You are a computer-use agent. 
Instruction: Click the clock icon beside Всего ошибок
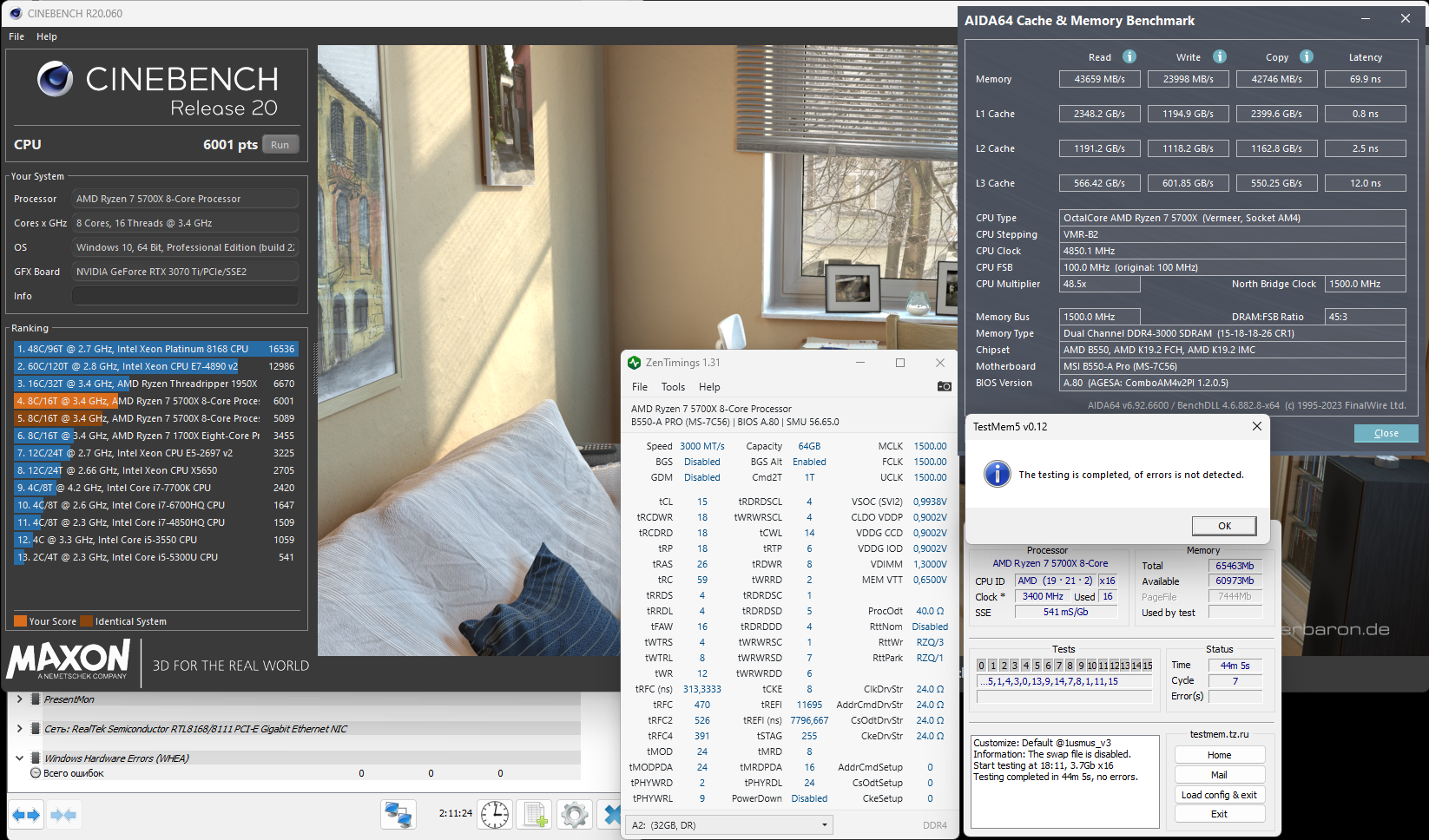click(x=36, y=773)
